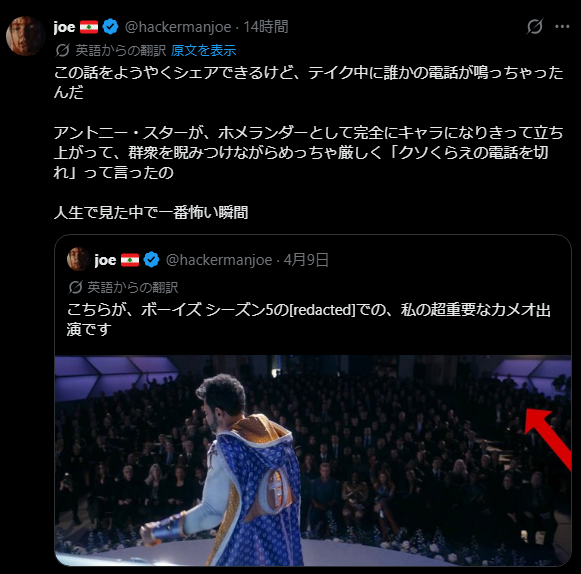Click the translation icon in the main post
This screenshot has height=574, width=581.
click(x=63, y=50)
